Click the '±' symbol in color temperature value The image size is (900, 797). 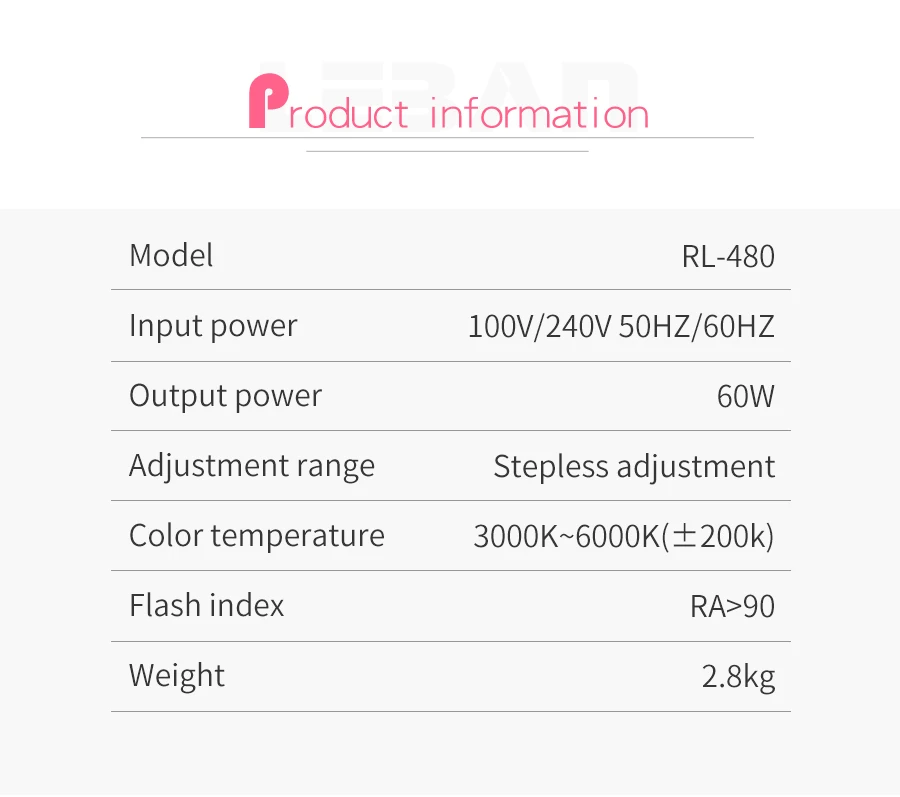pos(685,536)
